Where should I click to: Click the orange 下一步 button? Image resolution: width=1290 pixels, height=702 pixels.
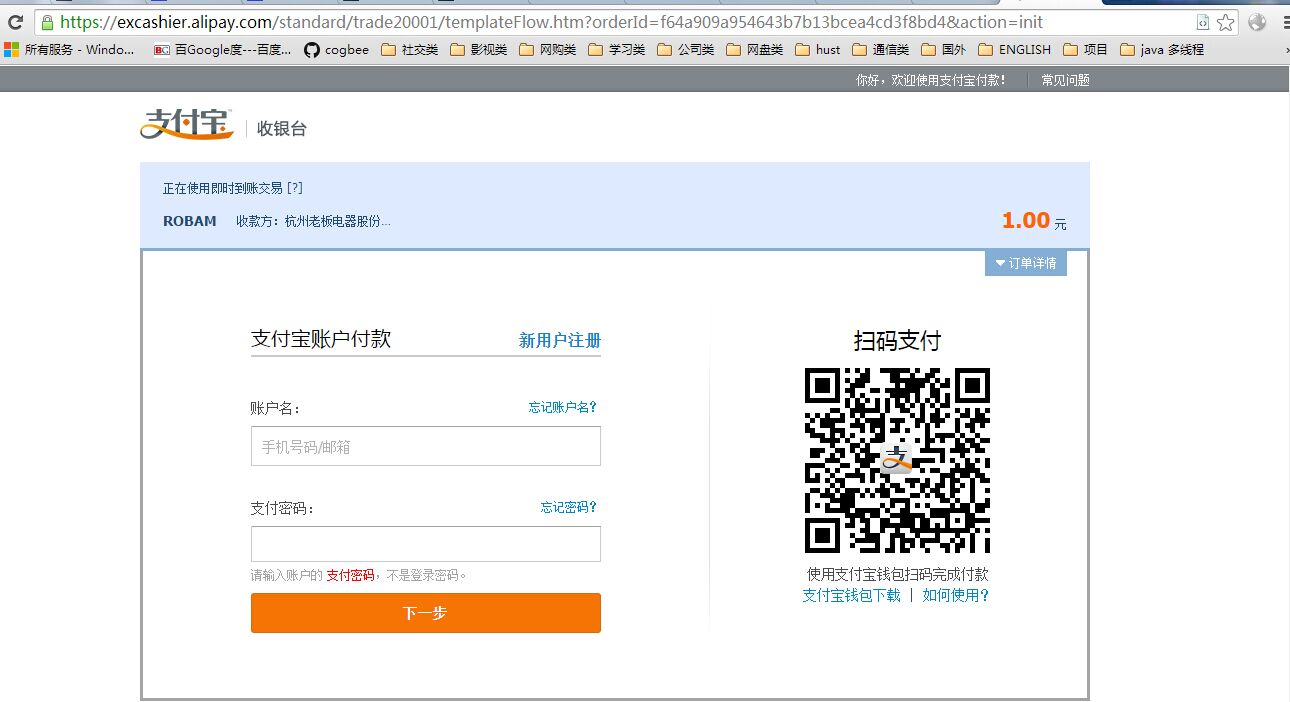click(426, 613)
